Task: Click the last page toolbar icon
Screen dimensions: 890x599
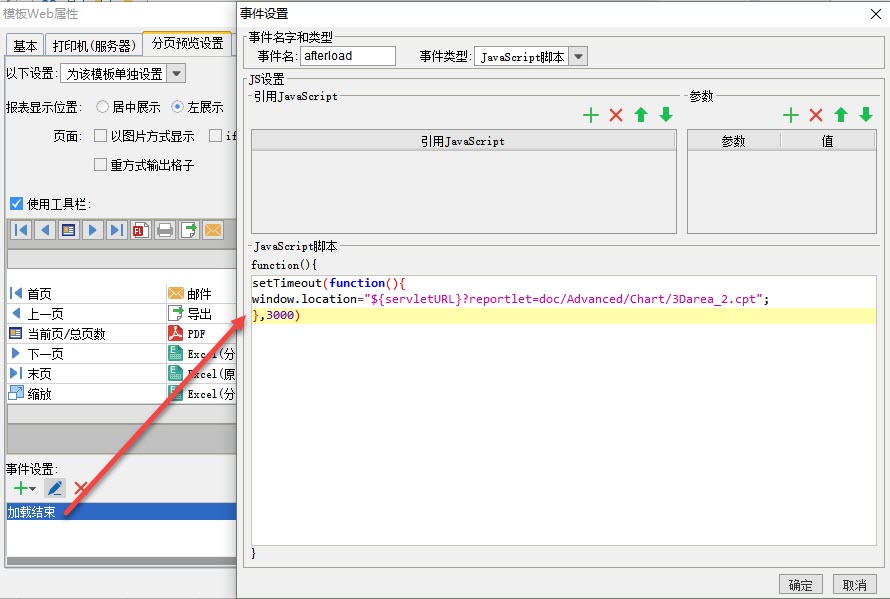Action: click(x=116, y=230)
